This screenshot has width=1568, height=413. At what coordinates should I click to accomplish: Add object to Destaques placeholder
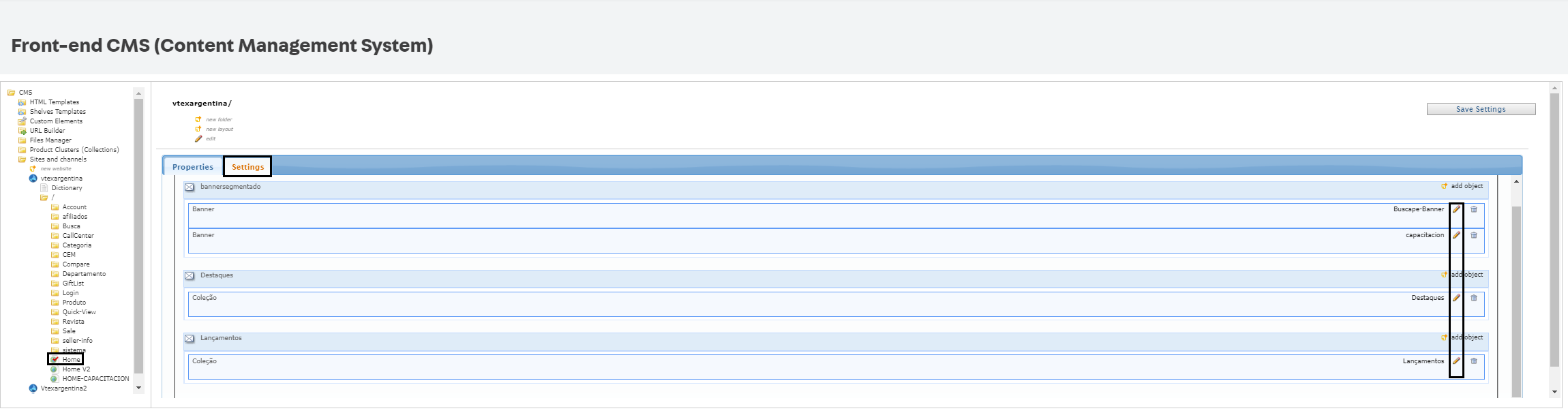[1466, 275]
